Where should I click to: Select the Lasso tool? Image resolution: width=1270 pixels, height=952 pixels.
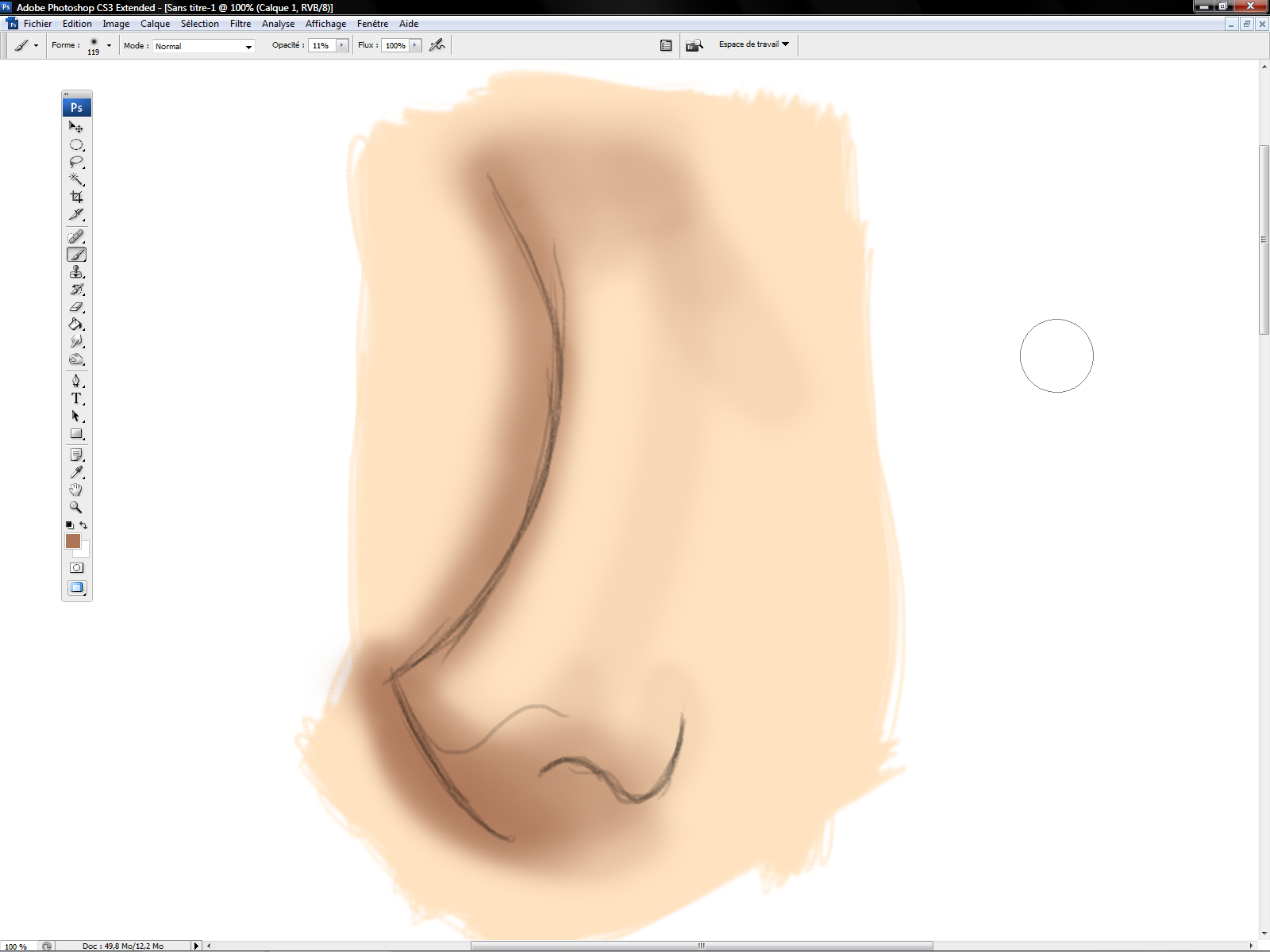tap(76, 162)
